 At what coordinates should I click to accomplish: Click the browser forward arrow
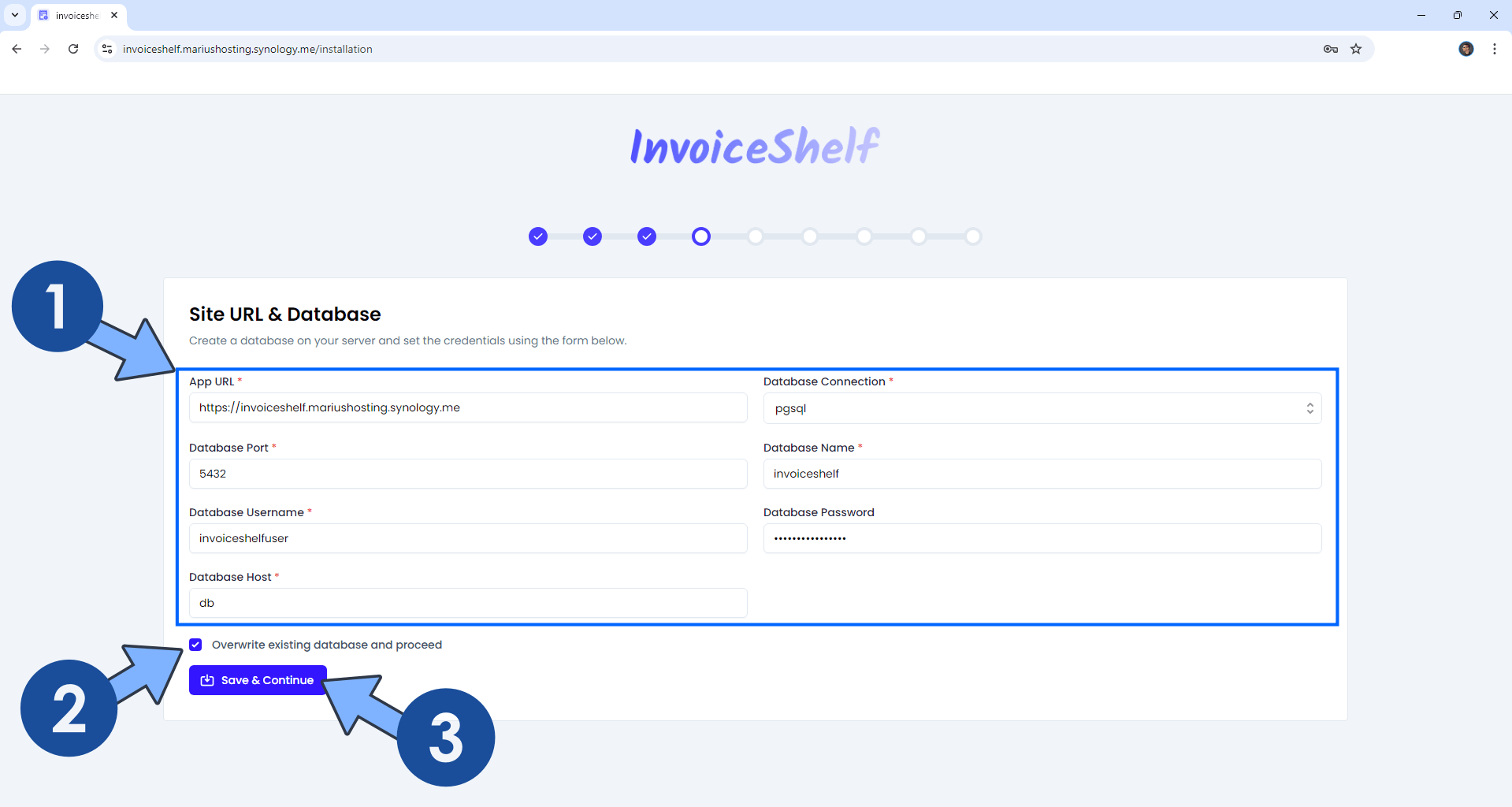(45, 49)
